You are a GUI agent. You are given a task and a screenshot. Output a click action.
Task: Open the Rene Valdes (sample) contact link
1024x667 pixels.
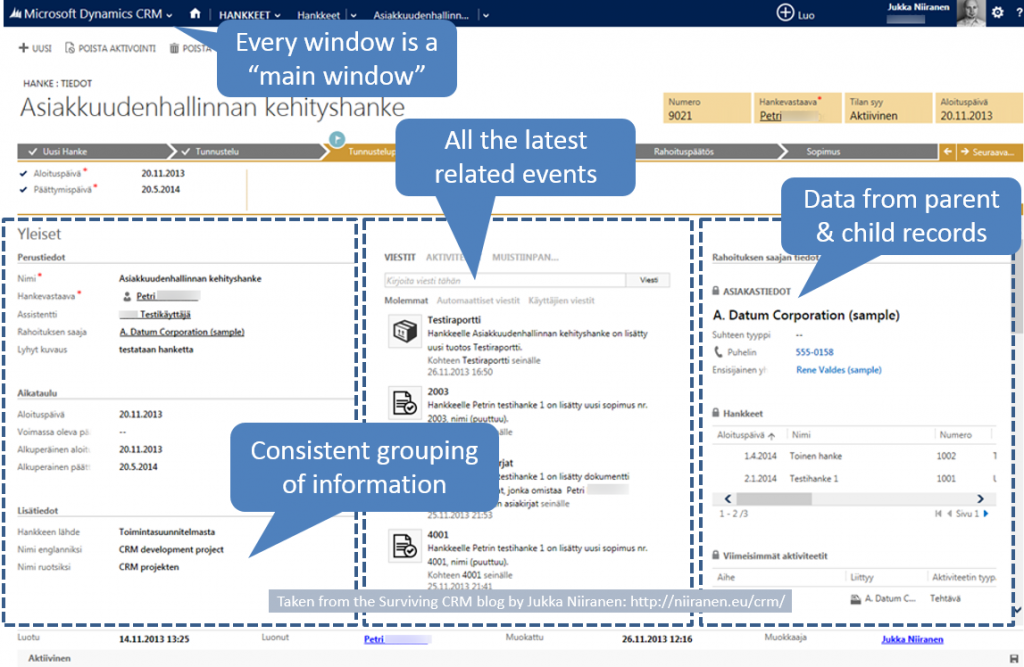838,369
